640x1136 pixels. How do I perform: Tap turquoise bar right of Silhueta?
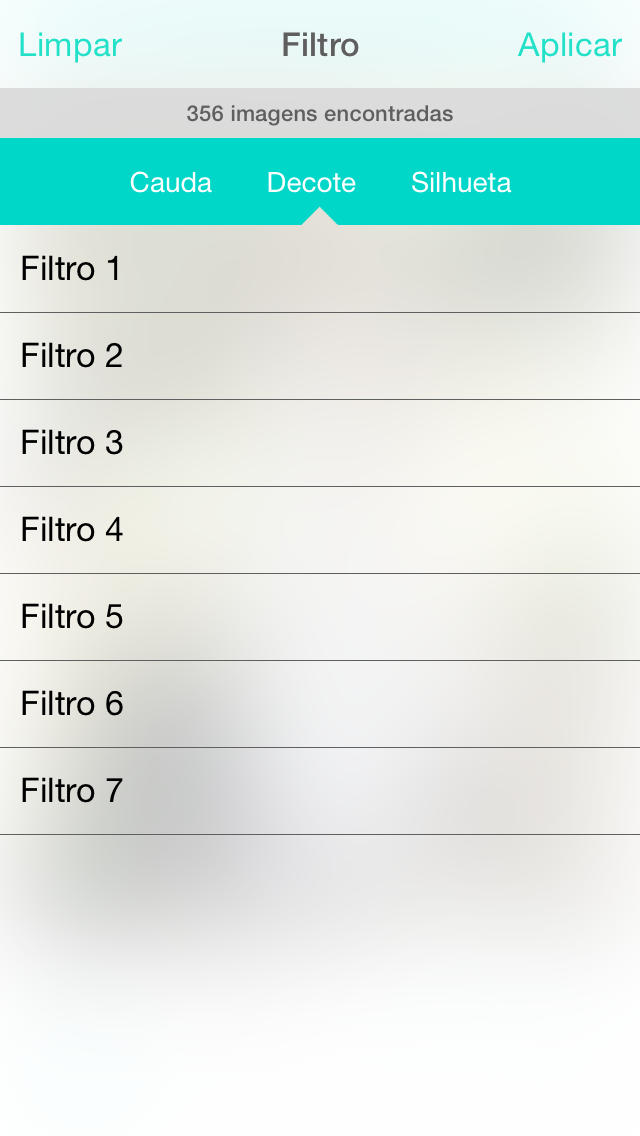[580, 183]
